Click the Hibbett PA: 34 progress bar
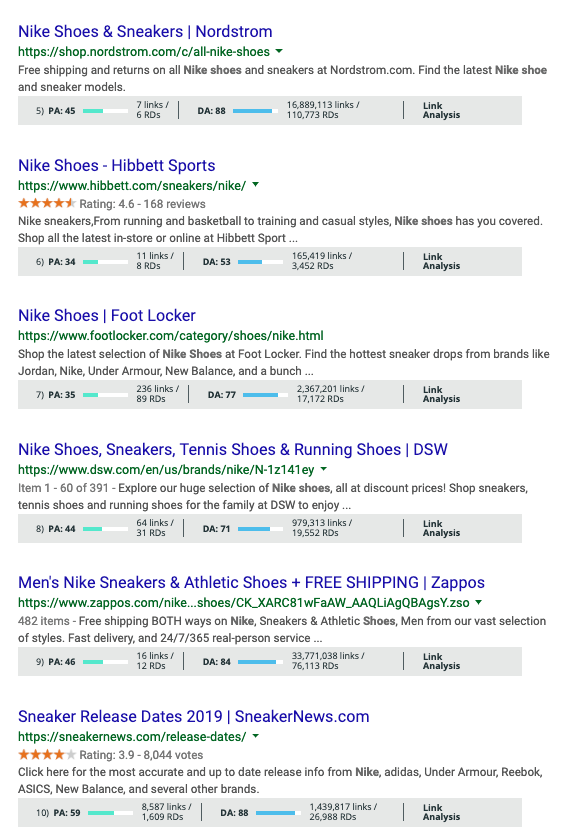Image resolution: width=581 pixels, height=835 pixels. pyautogui.click(x=105, y=261)
